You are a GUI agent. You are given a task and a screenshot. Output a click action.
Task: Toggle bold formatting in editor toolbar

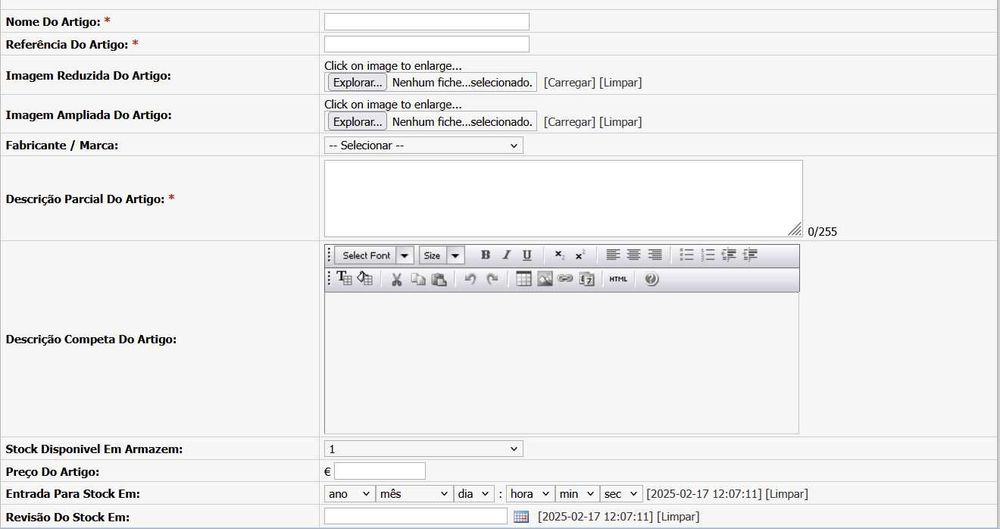point(485,255)
